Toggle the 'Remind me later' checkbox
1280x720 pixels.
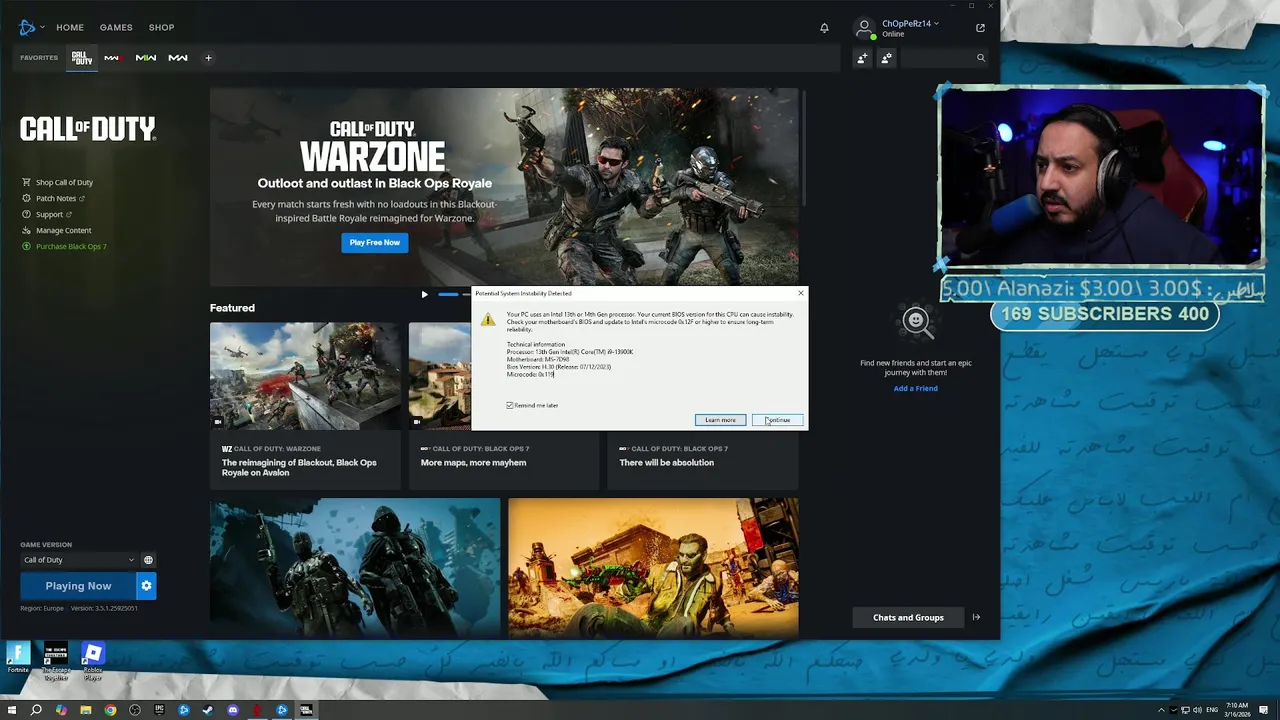[510, 405]
